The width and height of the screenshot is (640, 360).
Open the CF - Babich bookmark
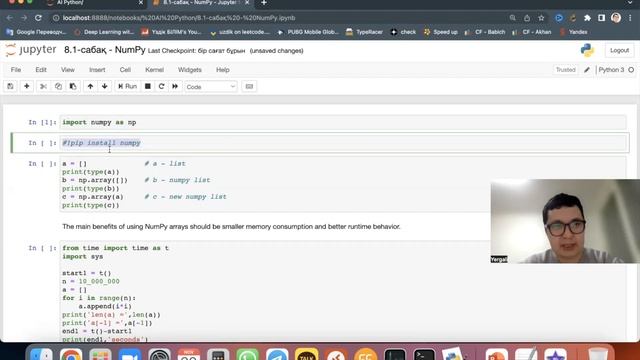click(x=485, y=32)
